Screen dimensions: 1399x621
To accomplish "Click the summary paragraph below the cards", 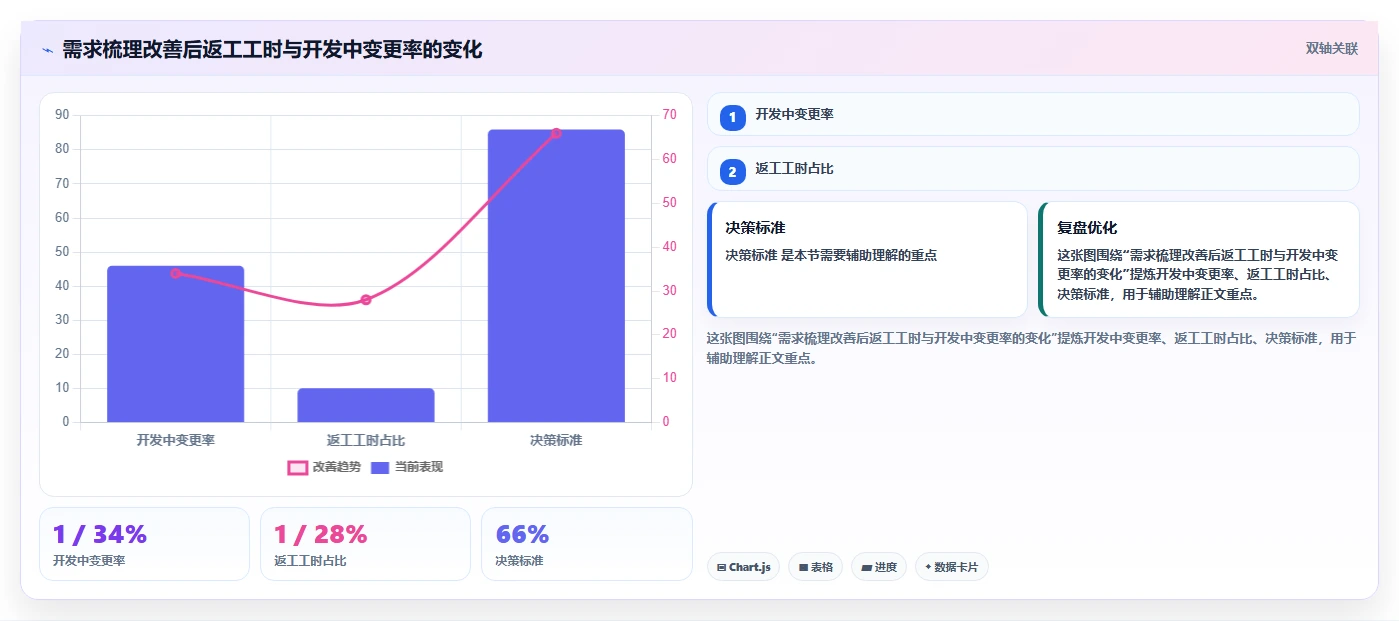I will click(x=1031, y=348).
